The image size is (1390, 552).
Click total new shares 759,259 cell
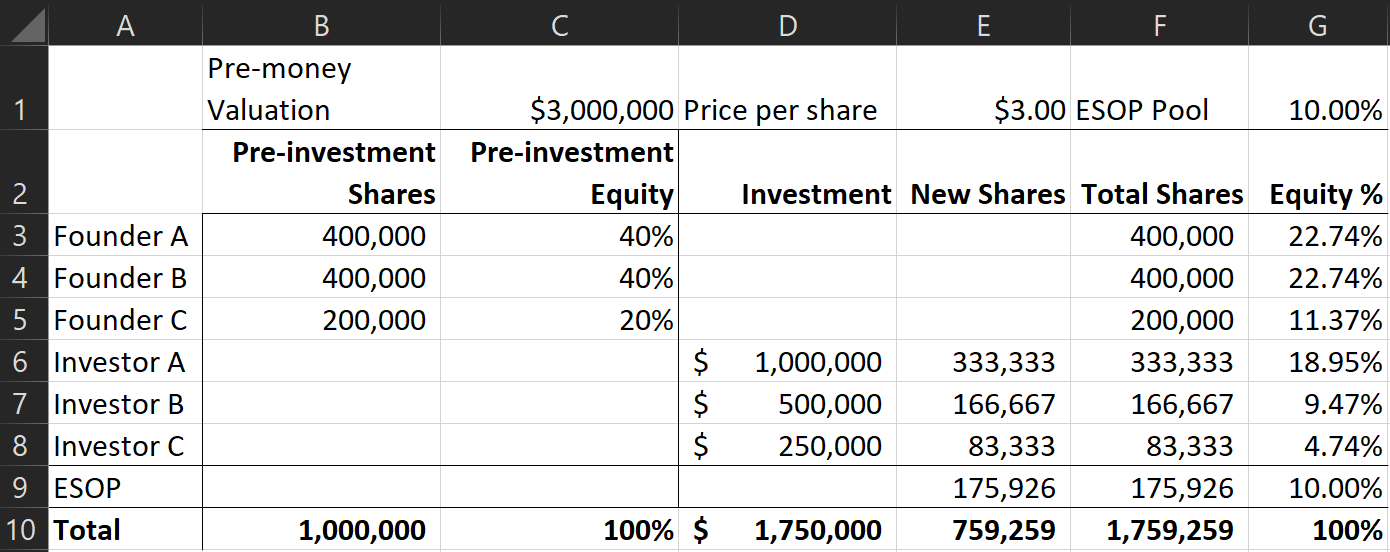click(984, 529)
